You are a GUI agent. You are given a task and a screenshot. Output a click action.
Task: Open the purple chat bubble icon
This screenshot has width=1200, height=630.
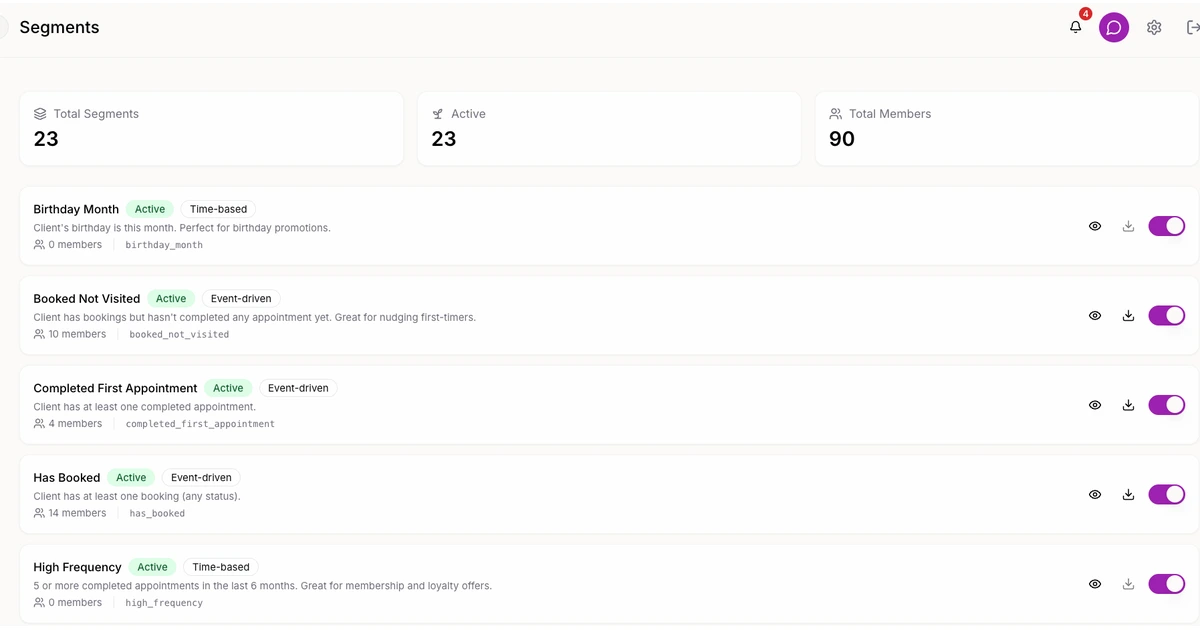[x=1113, y=28]
